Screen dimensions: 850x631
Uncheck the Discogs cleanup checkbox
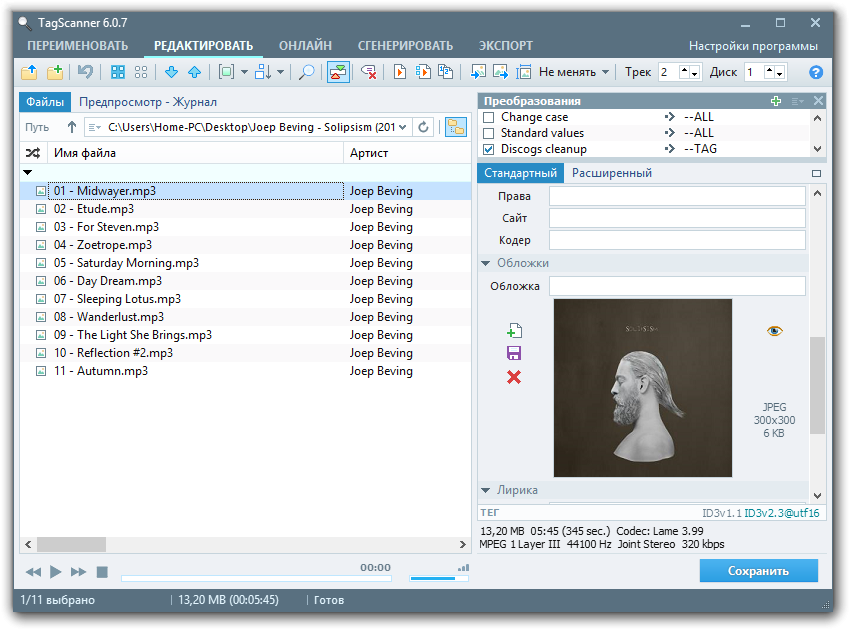(x=489, y=149)
